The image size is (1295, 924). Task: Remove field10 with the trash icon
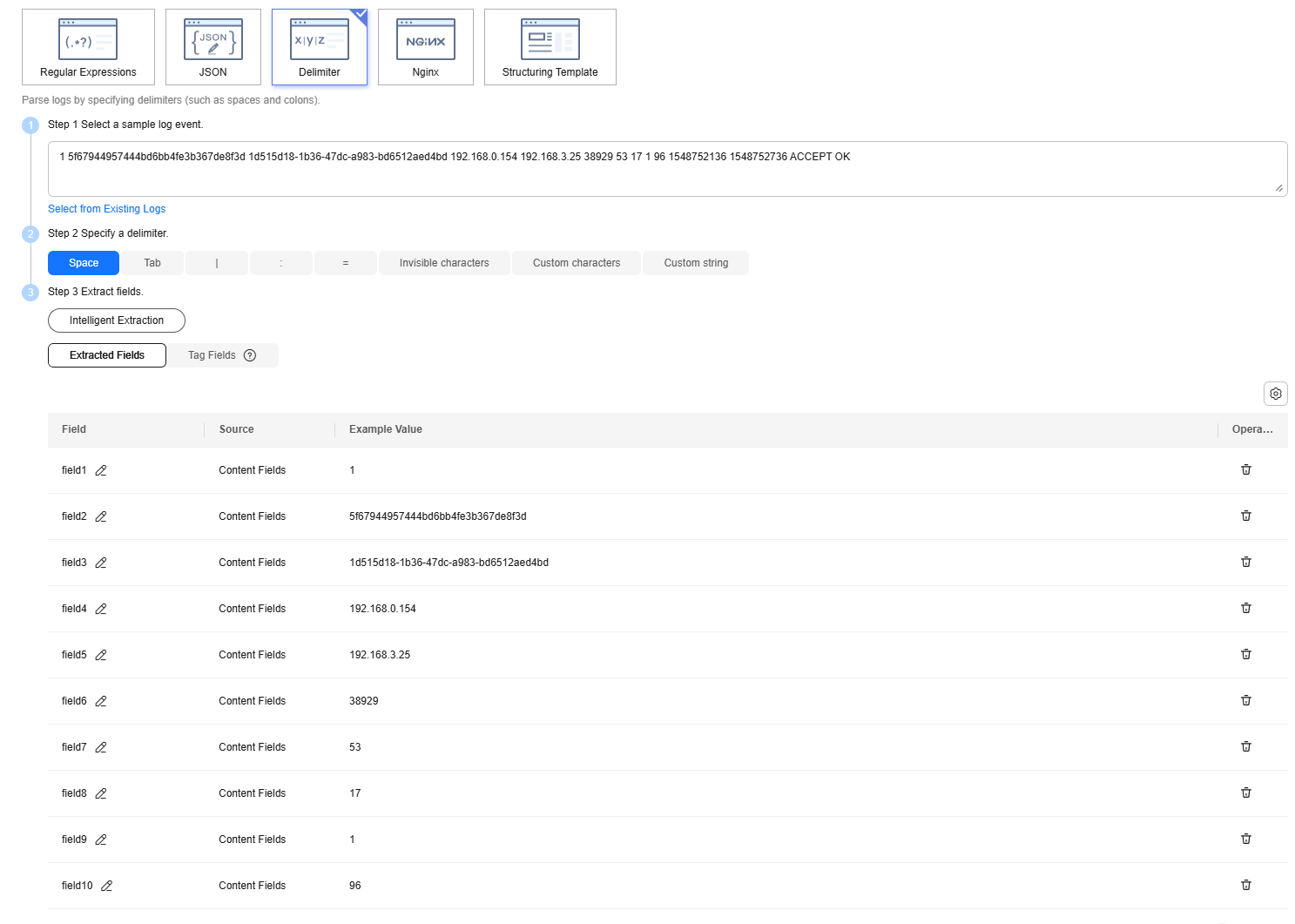[1245, 885]
